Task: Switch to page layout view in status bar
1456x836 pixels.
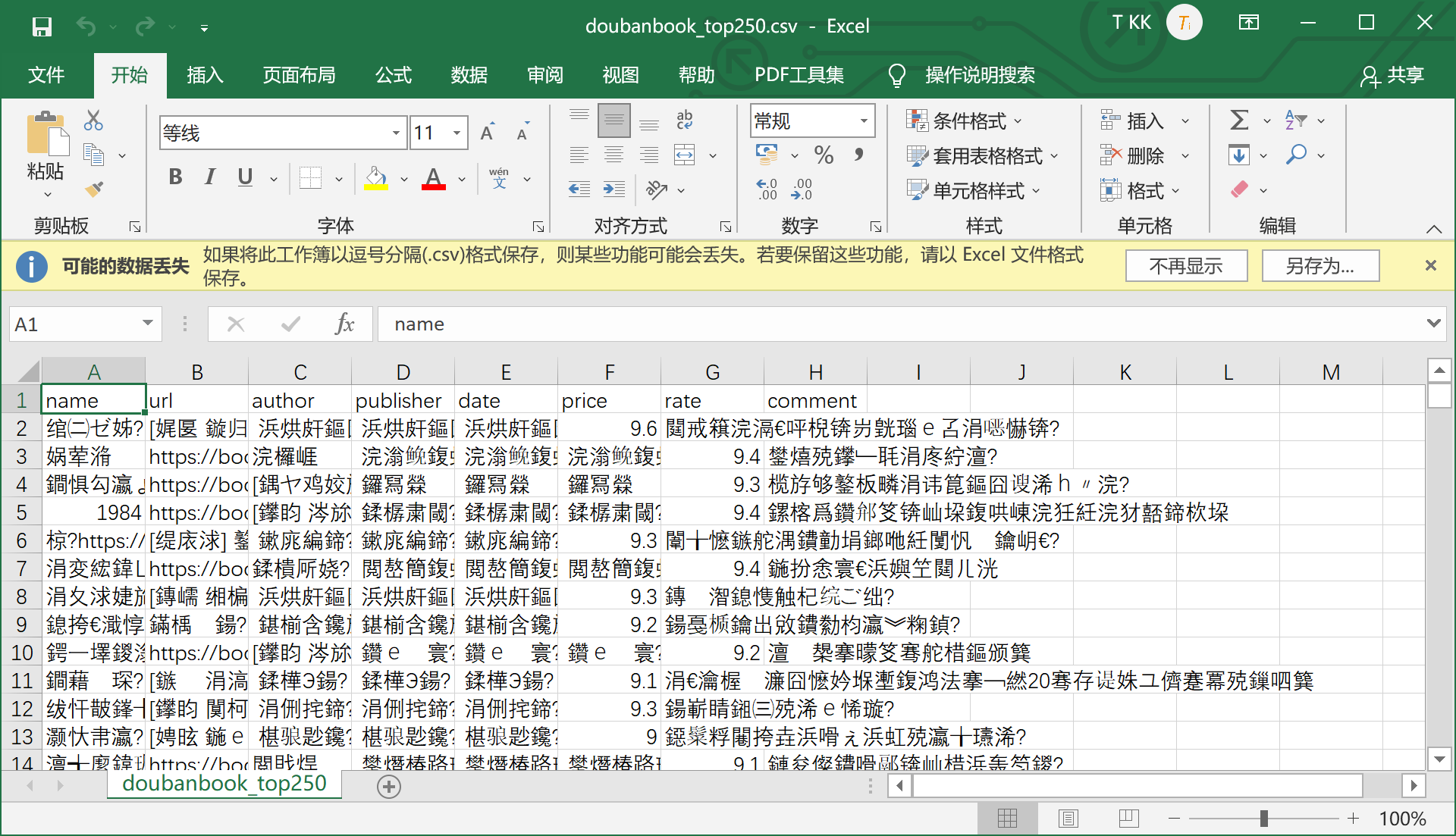Action: (x=1068, y=819)
